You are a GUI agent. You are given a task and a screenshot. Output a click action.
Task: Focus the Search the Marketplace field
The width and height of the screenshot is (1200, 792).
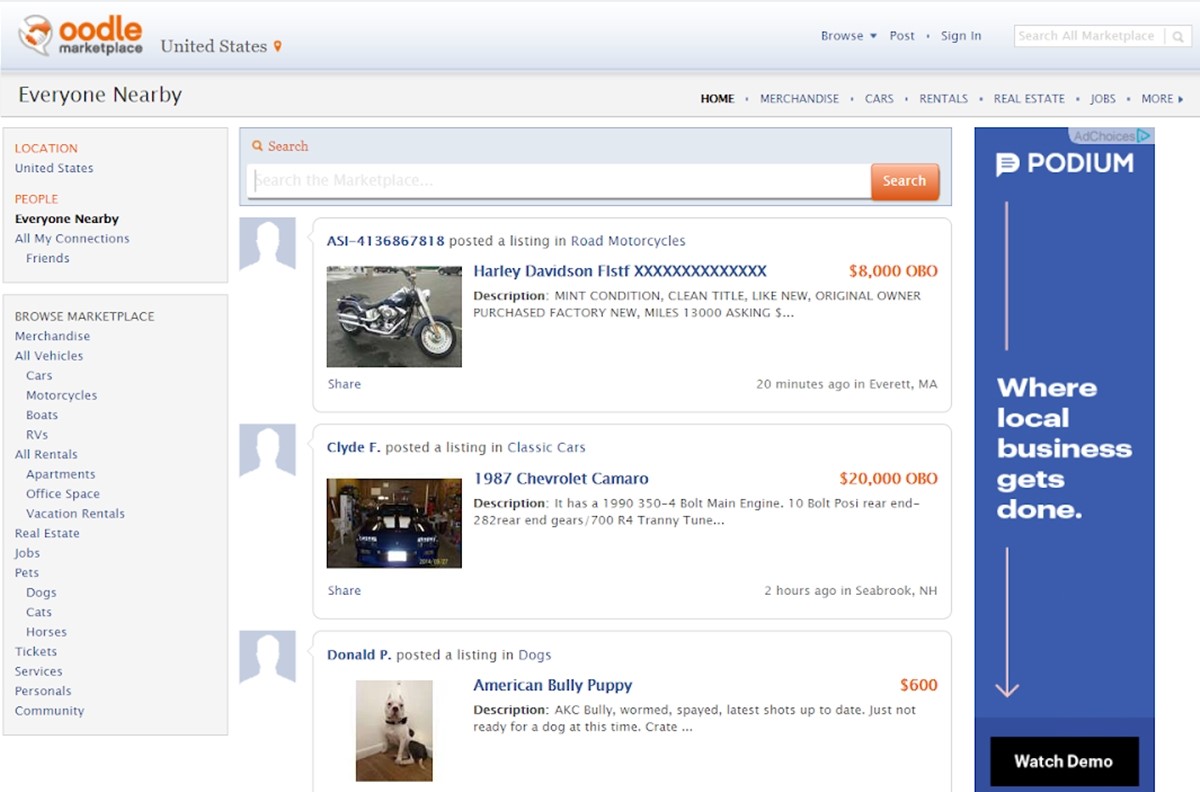click(x=558, y=181)
